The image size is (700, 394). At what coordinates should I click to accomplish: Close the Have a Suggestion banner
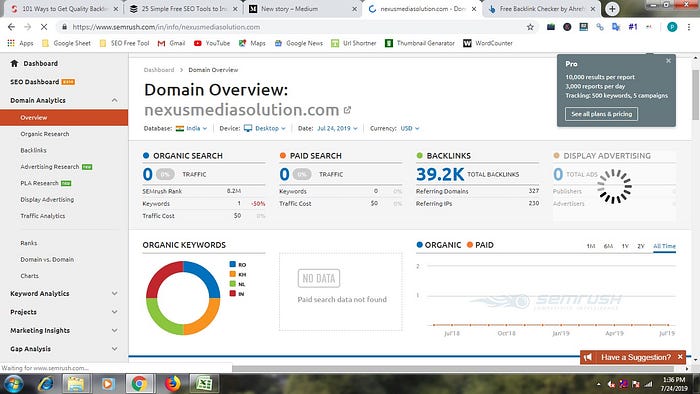pyautogui.click(x=680, y=357)
